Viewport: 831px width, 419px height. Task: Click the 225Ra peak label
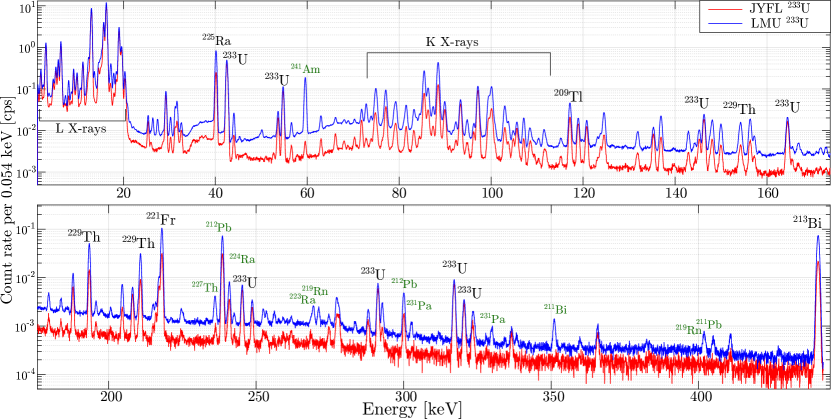[x=217, y=41]
